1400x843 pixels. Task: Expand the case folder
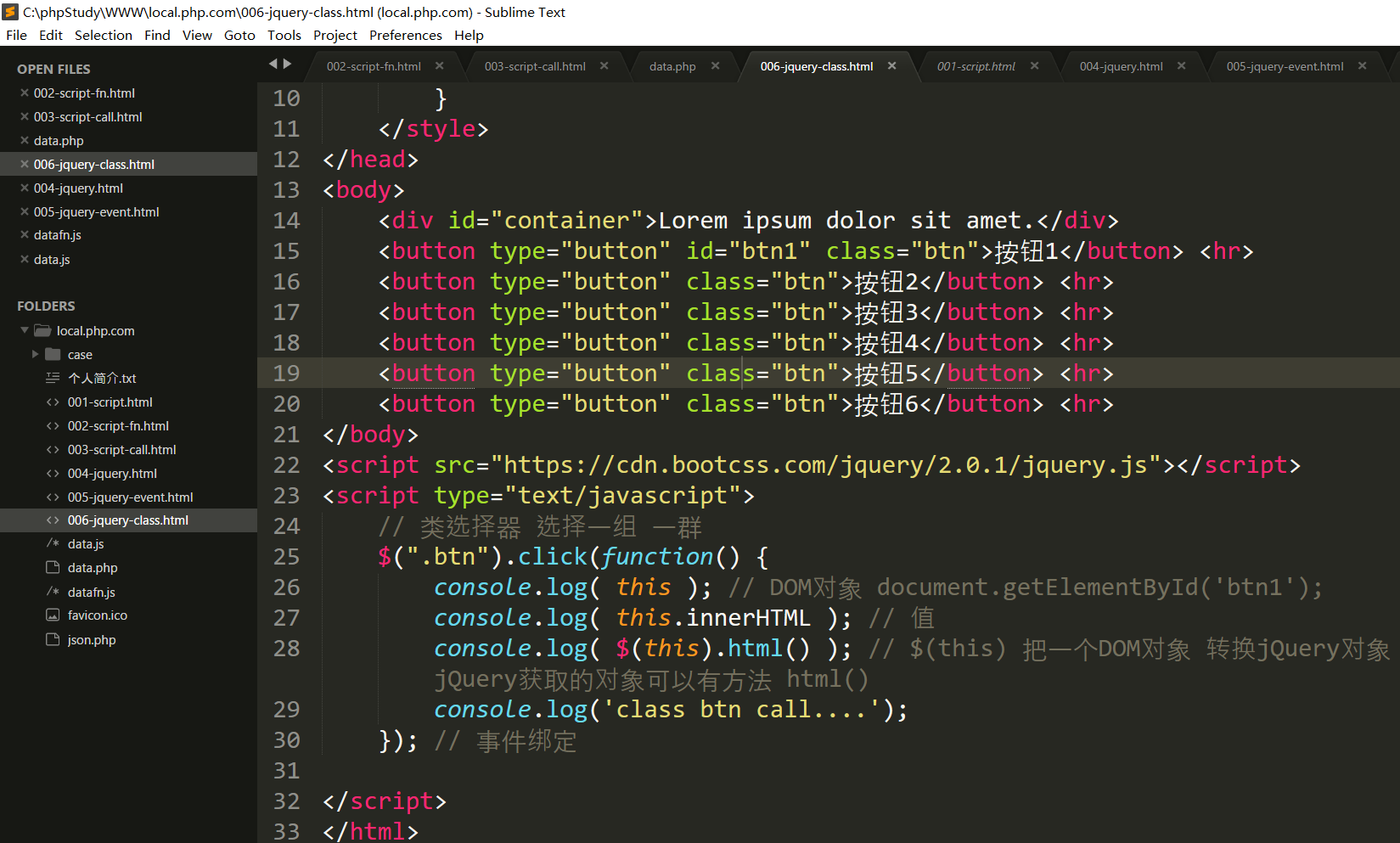tap(35, 354)
